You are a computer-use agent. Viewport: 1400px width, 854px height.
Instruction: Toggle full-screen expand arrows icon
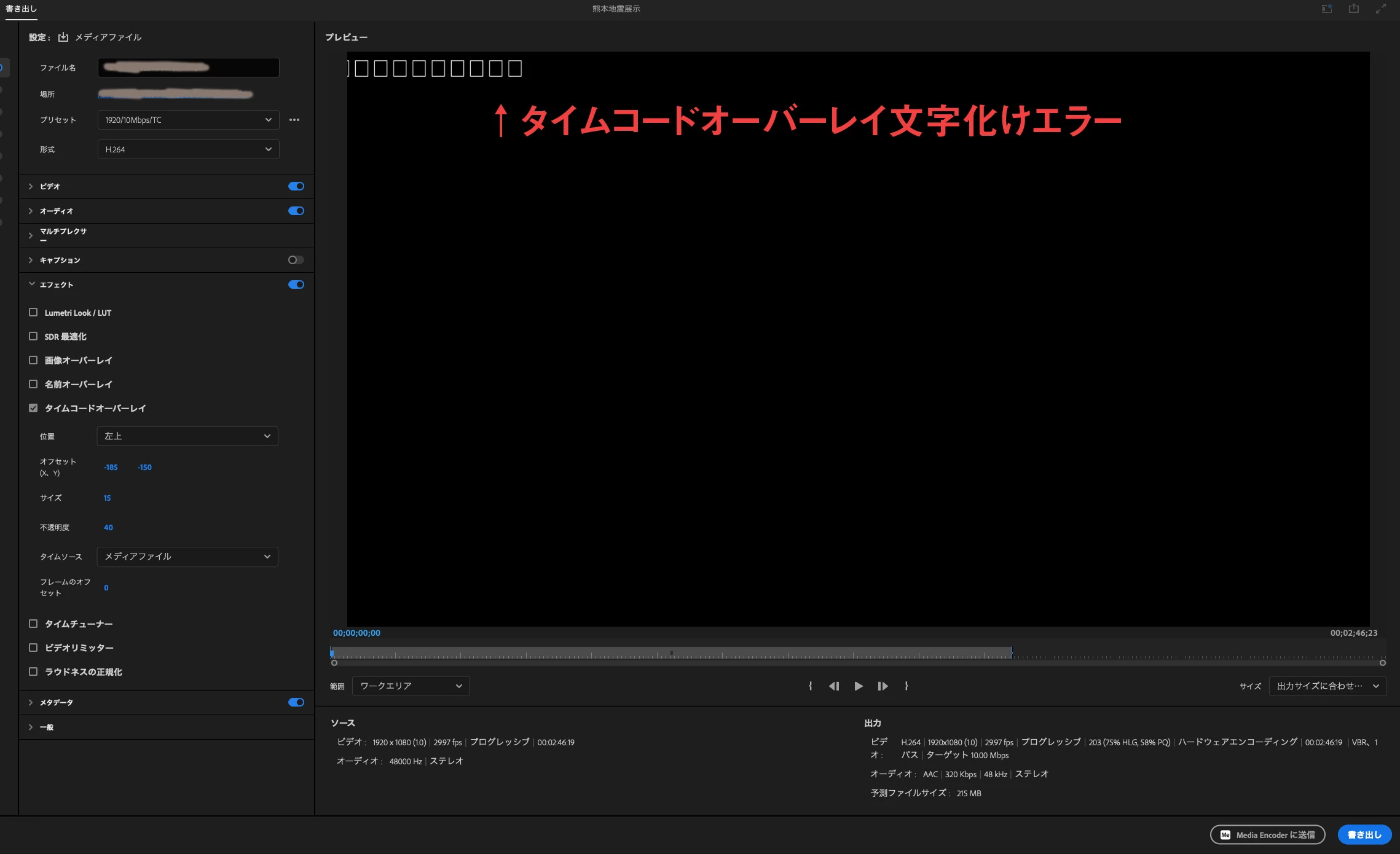tap(1381, 9)
